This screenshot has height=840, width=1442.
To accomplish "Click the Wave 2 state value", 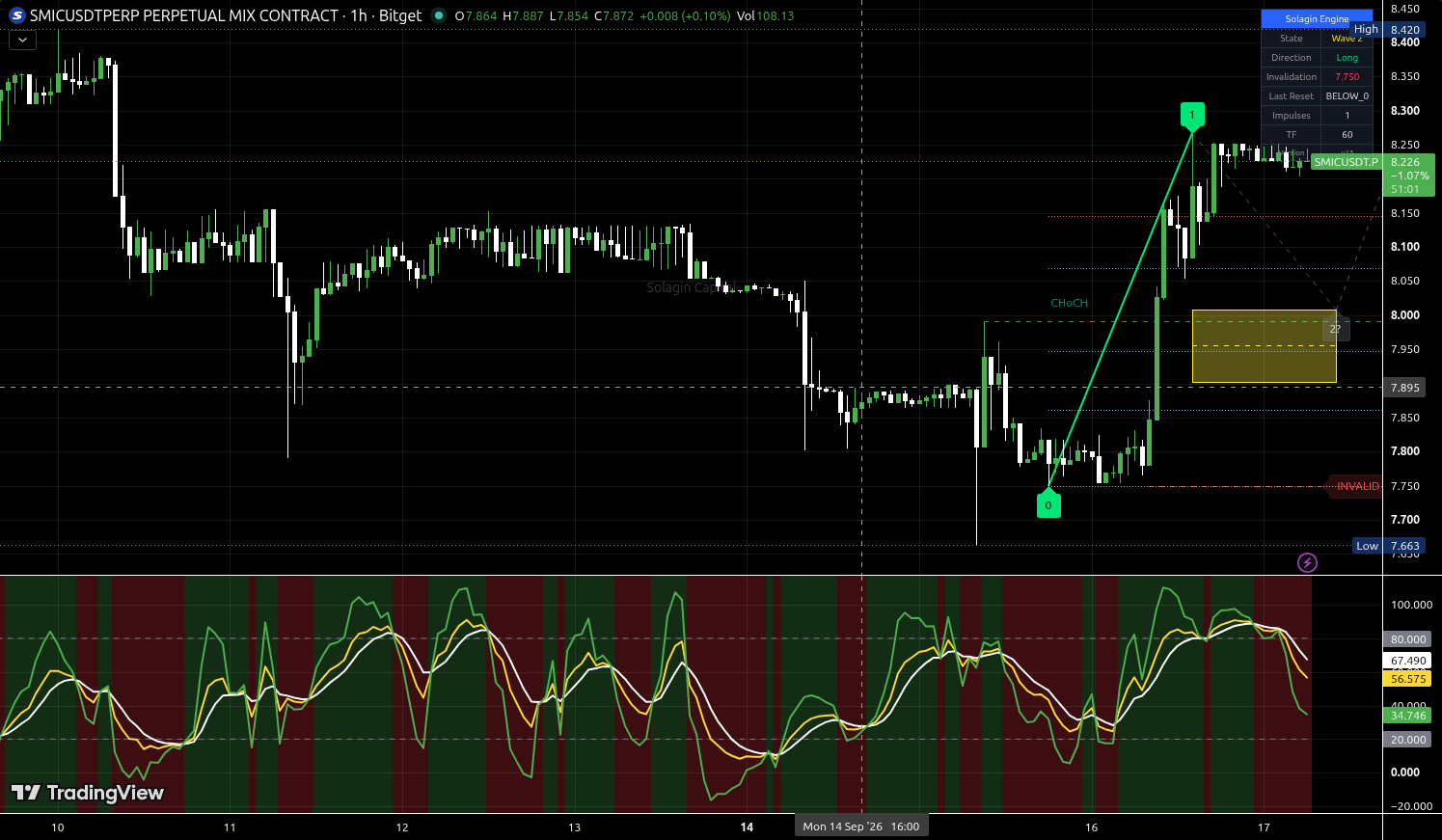I will click(x=1347, y=39).
